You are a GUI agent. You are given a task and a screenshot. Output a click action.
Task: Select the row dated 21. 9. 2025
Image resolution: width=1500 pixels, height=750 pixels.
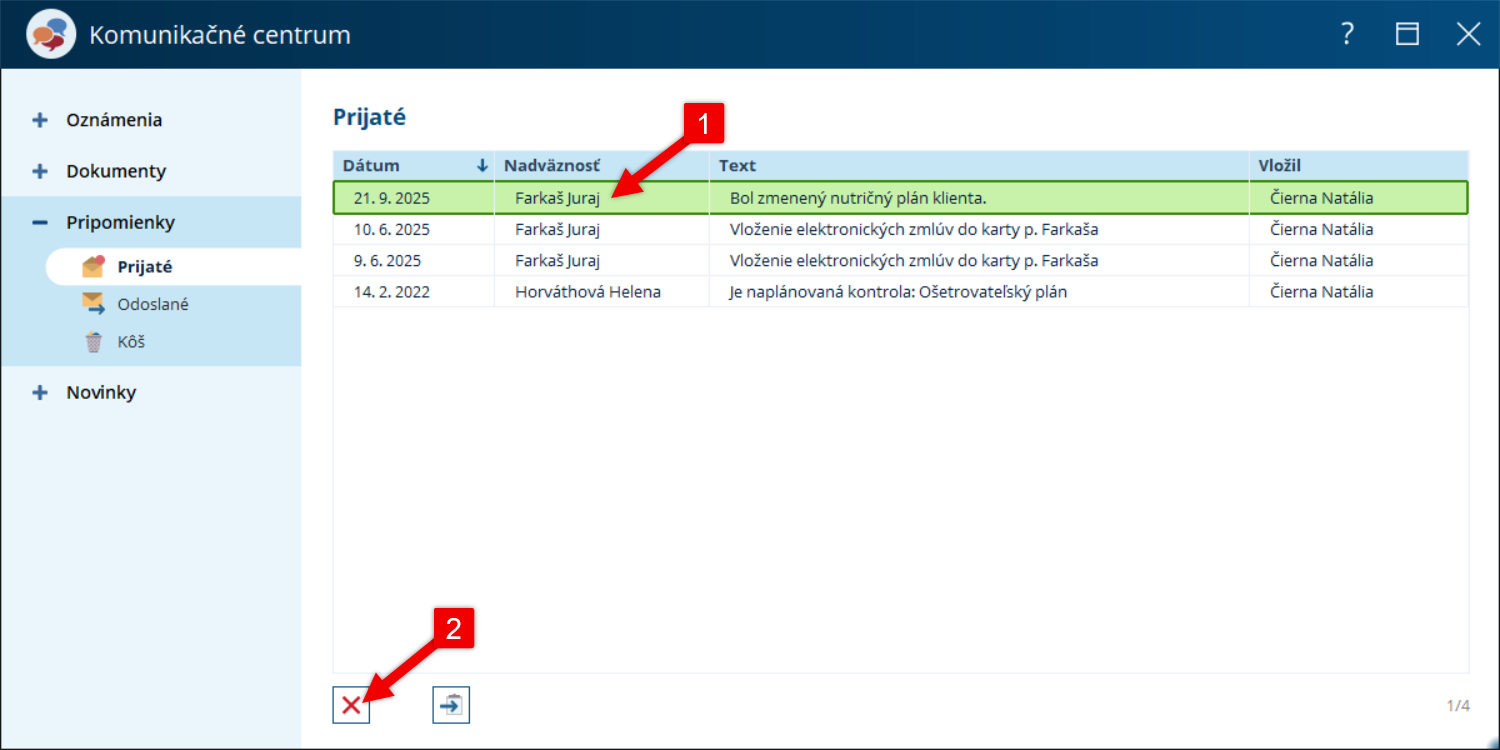pyautogui.click(x=900, y=198)
